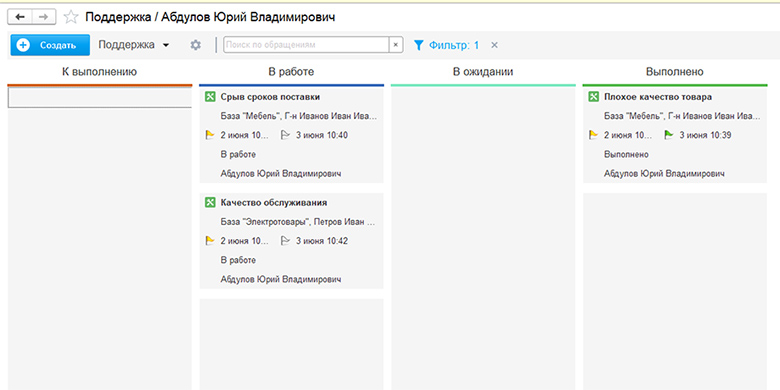Click the Выполнено status inside the card
Image resolution: width=780 pixels, height=390 pixels.
[x=626, y=154]
